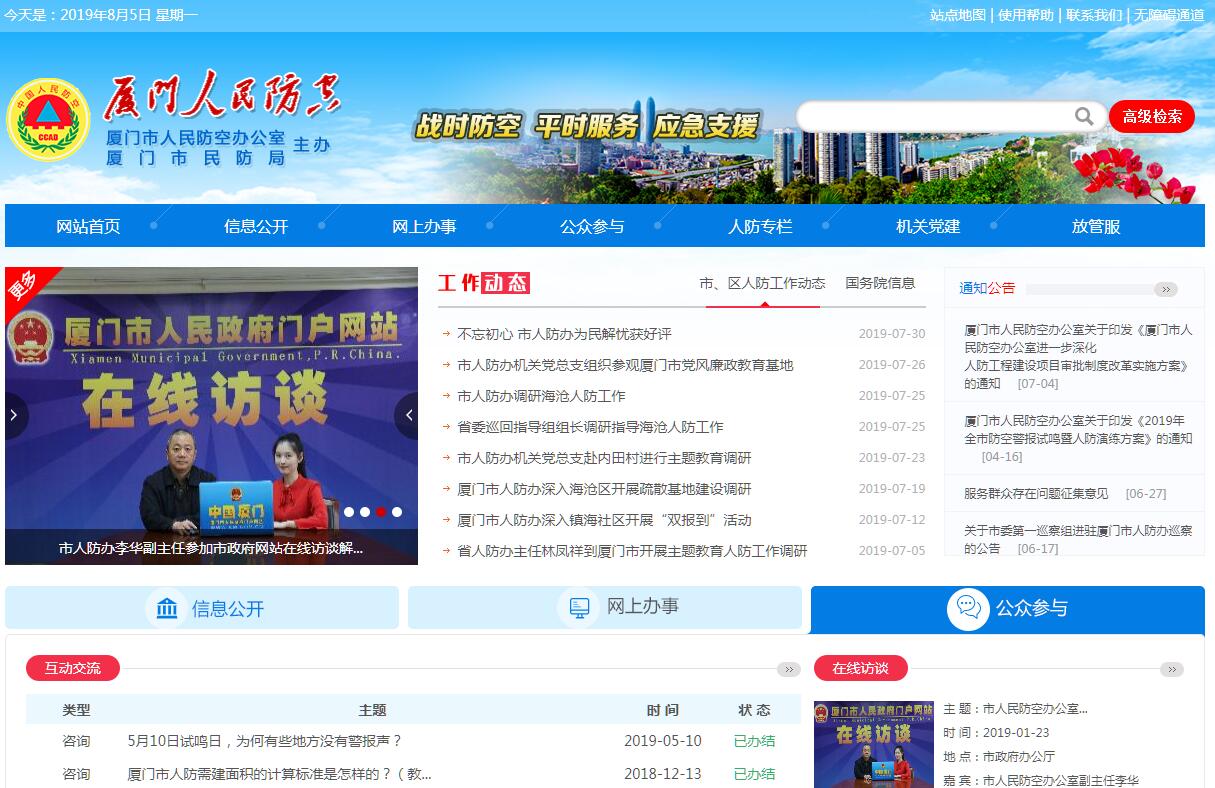Click the 网上办事 monitor icon

click(x=579, y=607)
